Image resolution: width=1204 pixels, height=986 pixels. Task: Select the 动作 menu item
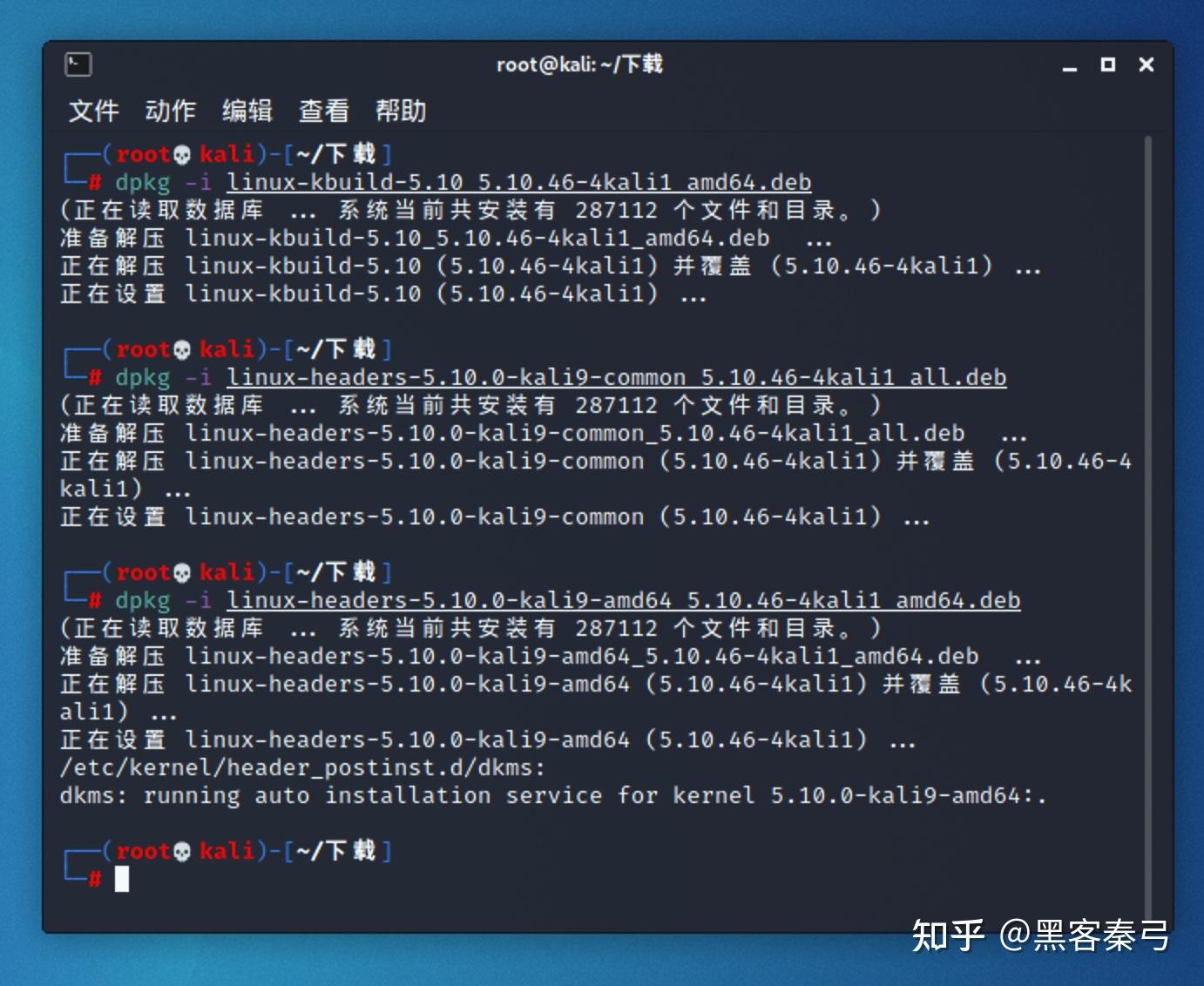tap(172, 111)
